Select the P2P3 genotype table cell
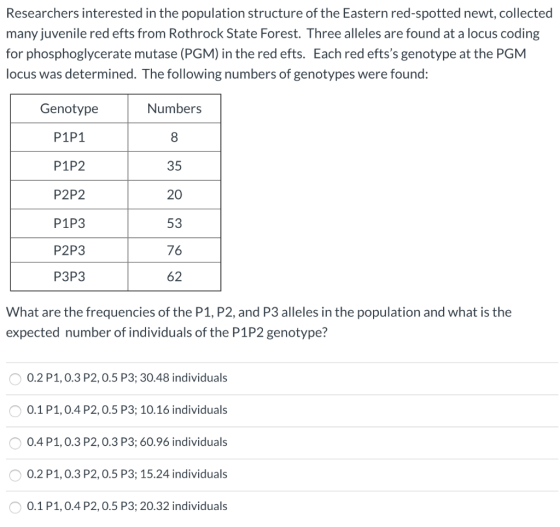The image size is (560, 527). click(69, 250)
